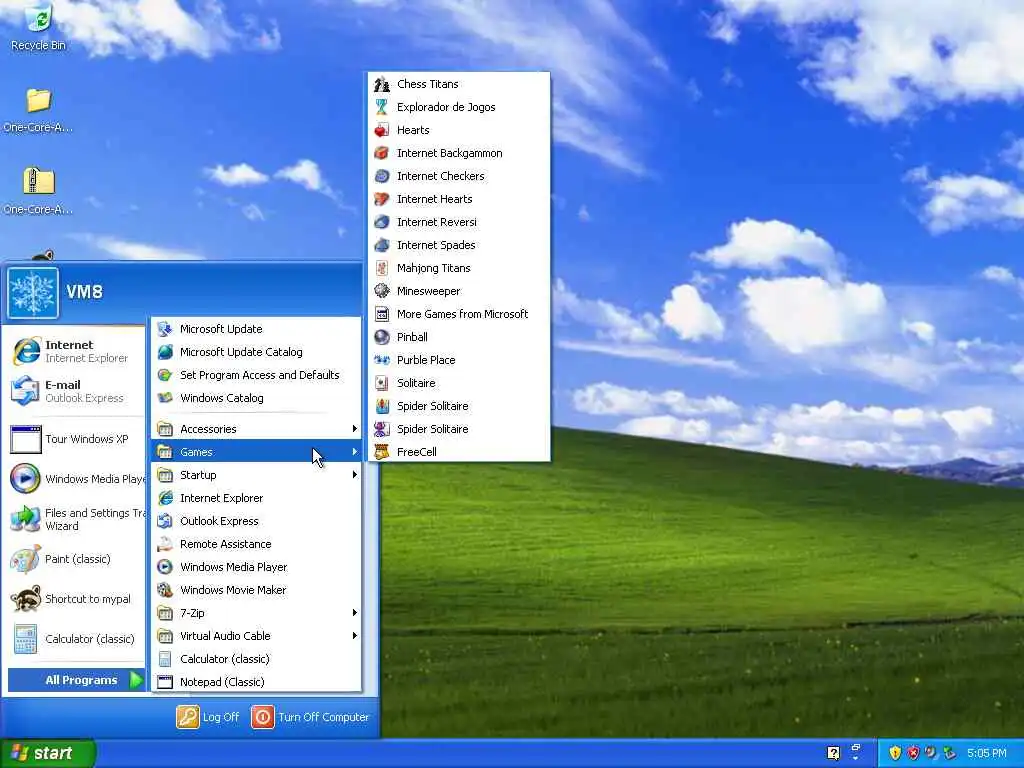Click the Log Off button
This screenshot has height=768, width=1024.
(208, 717)
